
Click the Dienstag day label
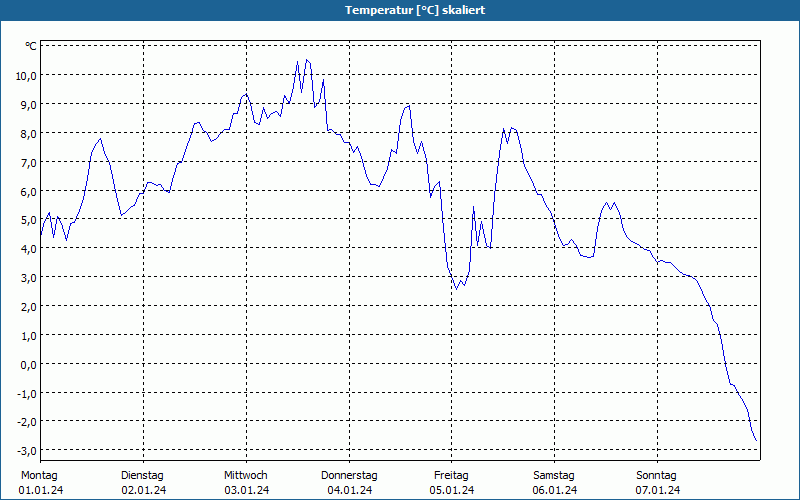point(142,476)
